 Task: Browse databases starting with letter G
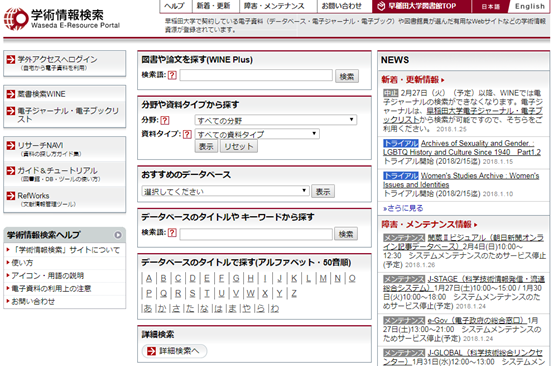tap(236, 279)
